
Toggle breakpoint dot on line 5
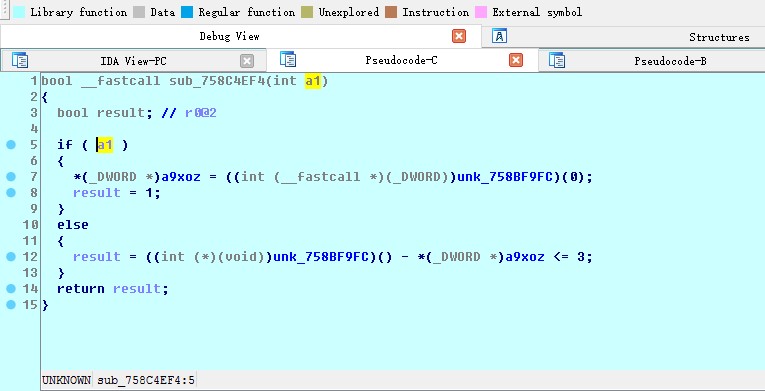pyautogui.click(x=11, y=145)
